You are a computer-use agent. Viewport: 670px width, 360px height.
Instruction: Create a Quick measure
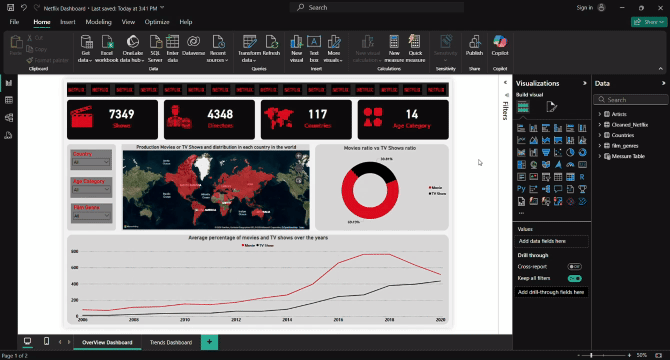pyautogui.click(x=415, y=49)
